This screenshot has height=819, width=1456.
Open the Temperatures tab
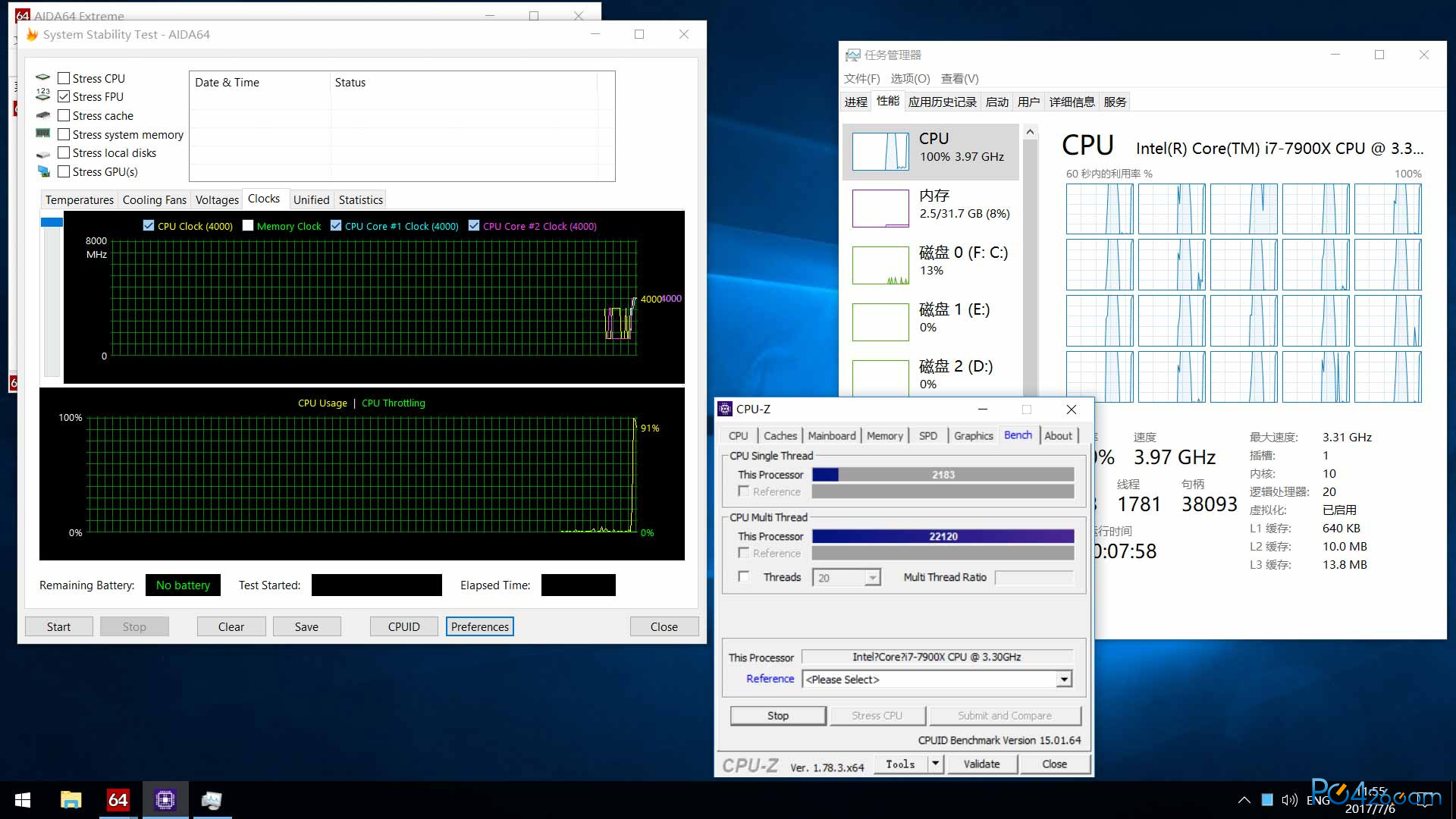[79, 199]
